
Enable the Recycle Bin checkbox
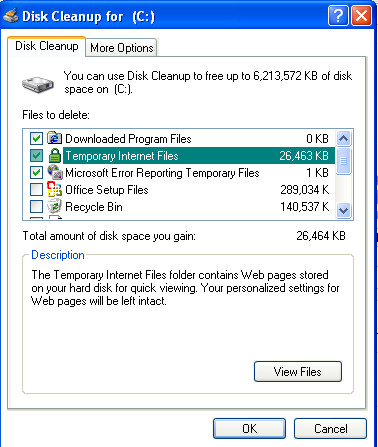(36, 206)
